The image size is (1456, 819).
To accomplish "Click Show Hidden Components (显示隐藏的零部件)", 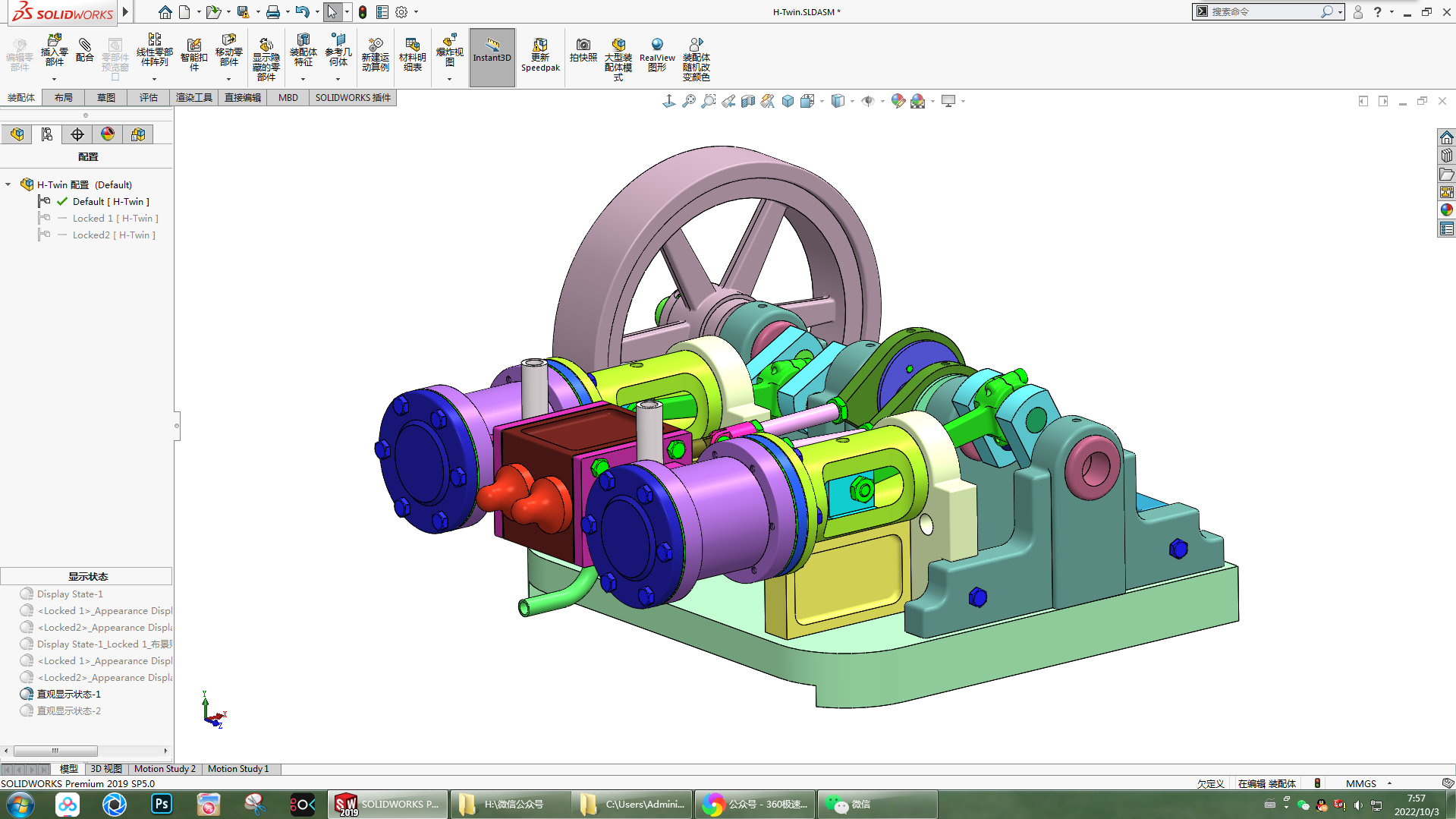I will pos(266,59).
